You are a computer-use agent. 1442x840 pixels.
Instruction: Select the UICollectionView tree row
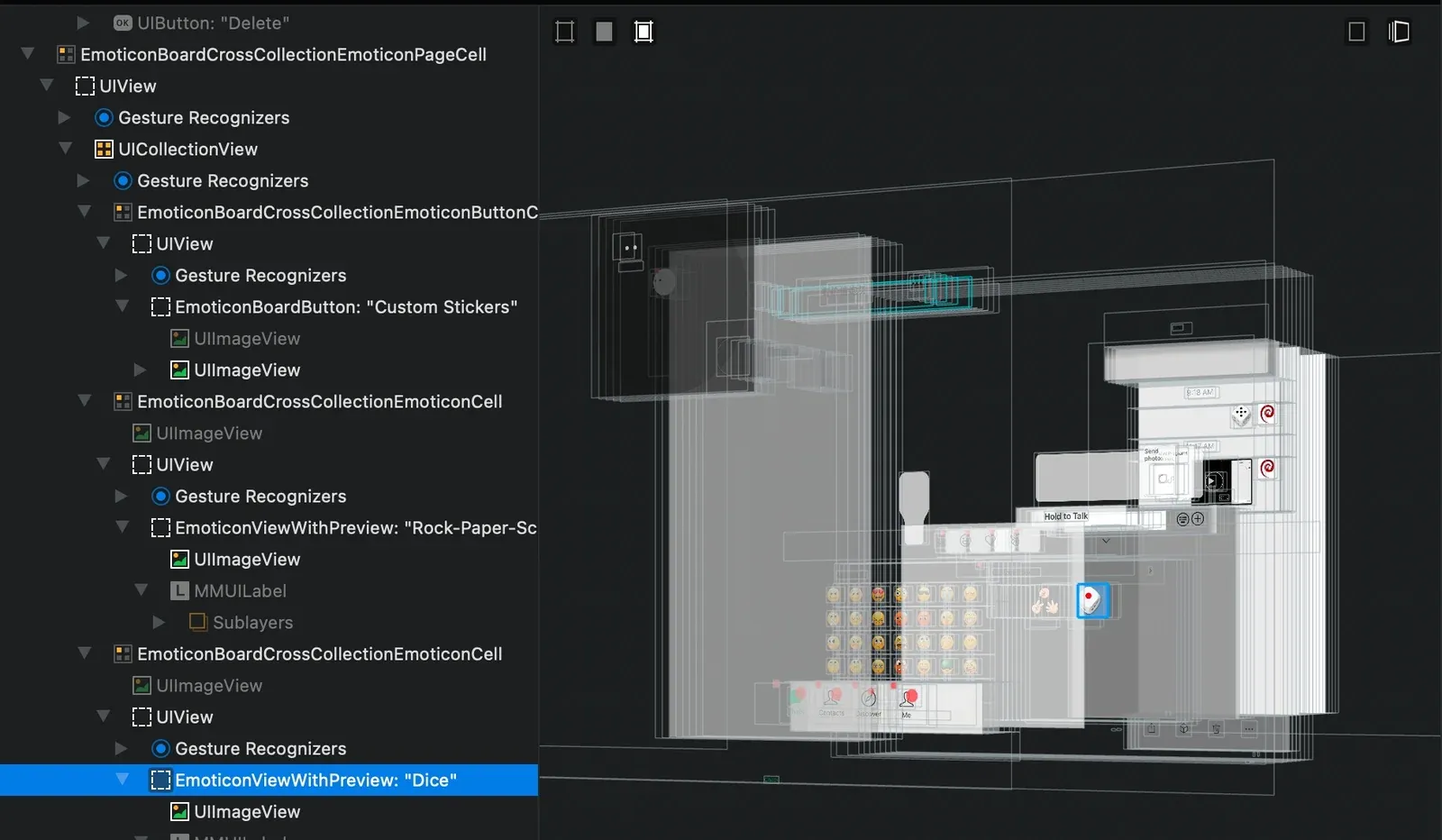pos(269,149)
